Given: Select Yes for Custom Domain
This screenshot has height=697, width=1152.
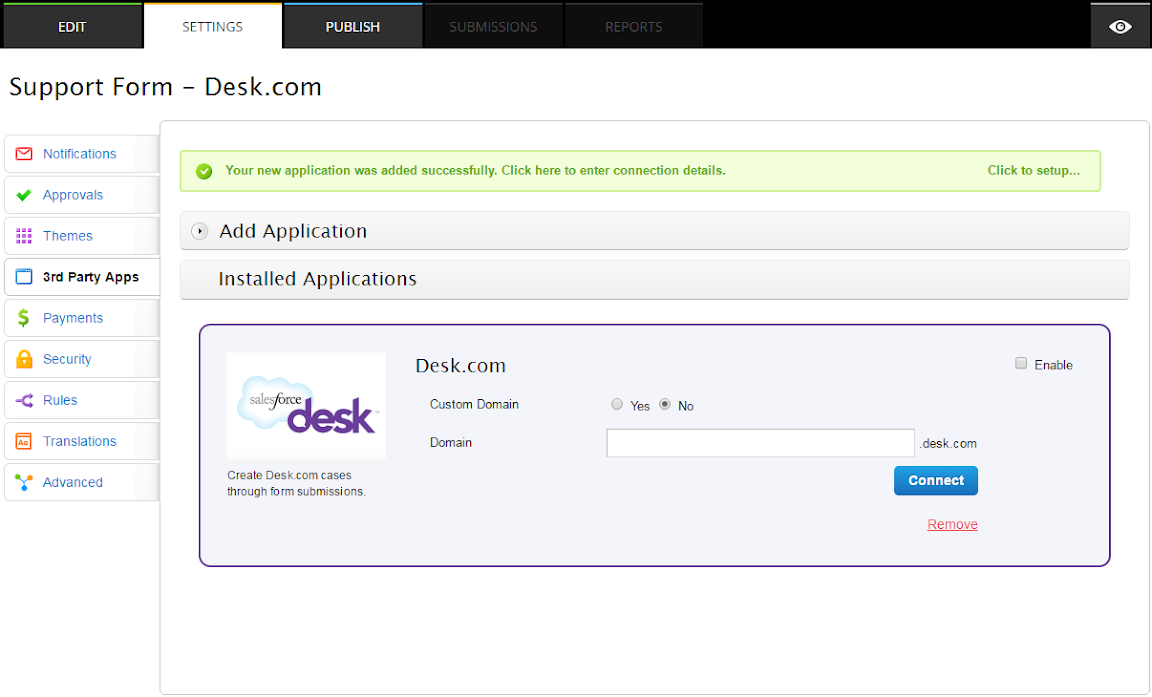Looking at the screenshot, I should point(617,404).
